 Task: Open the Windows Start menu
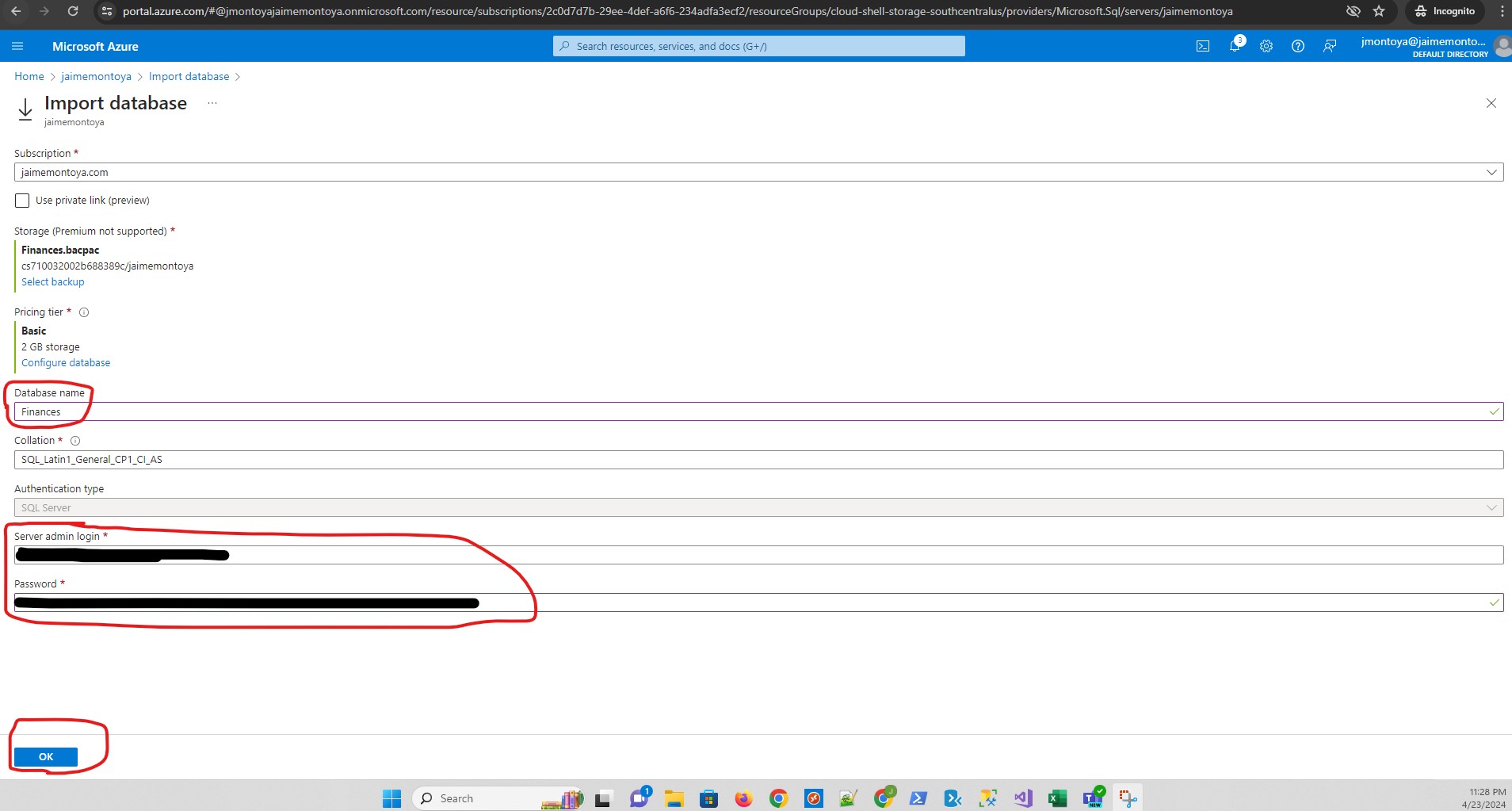(391, 798)
